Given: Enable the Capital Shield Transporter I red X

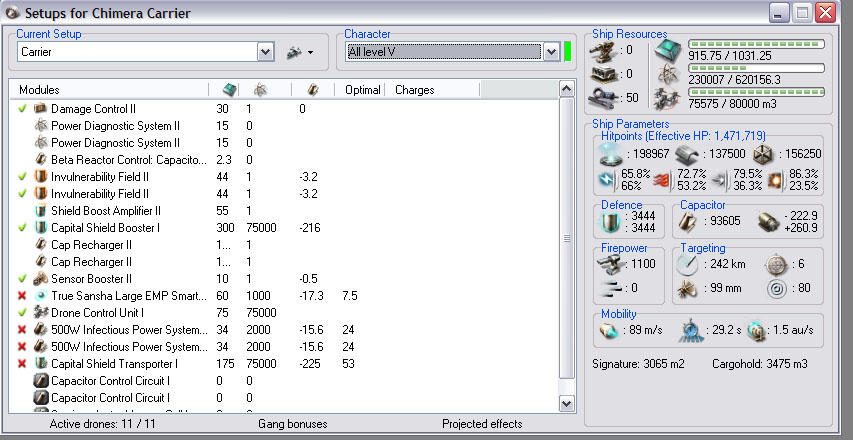Looking at the screenshot, I should (x=22, y=364).
